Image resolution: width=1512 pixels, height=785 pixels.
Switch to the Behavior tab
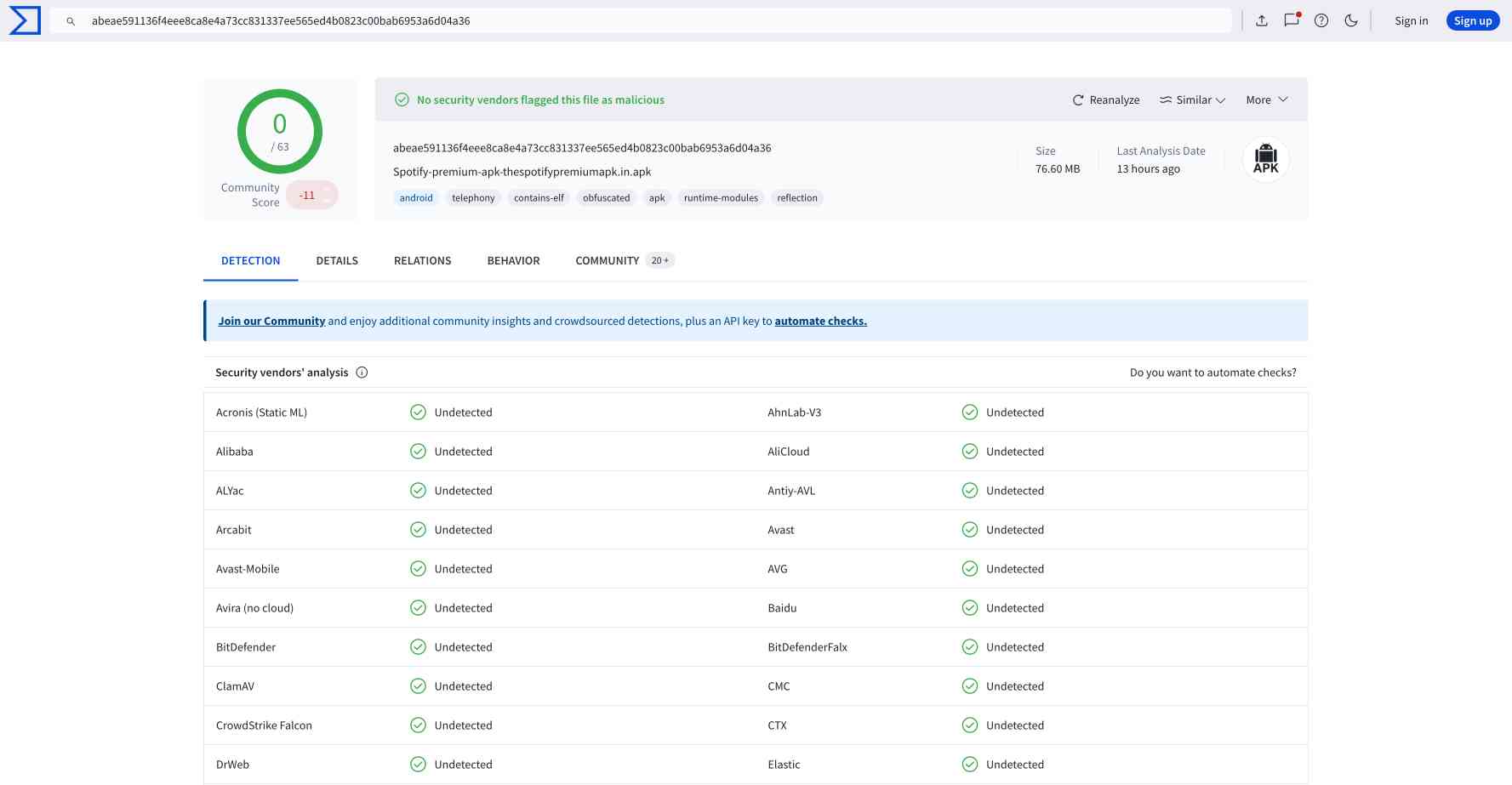[x=513, y=261]
